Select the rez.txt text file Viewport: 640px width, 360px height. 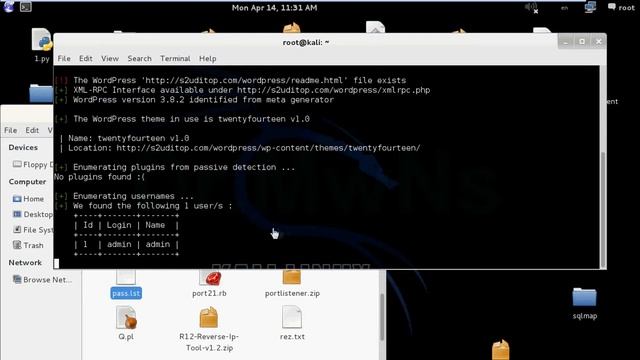[292, 324]
